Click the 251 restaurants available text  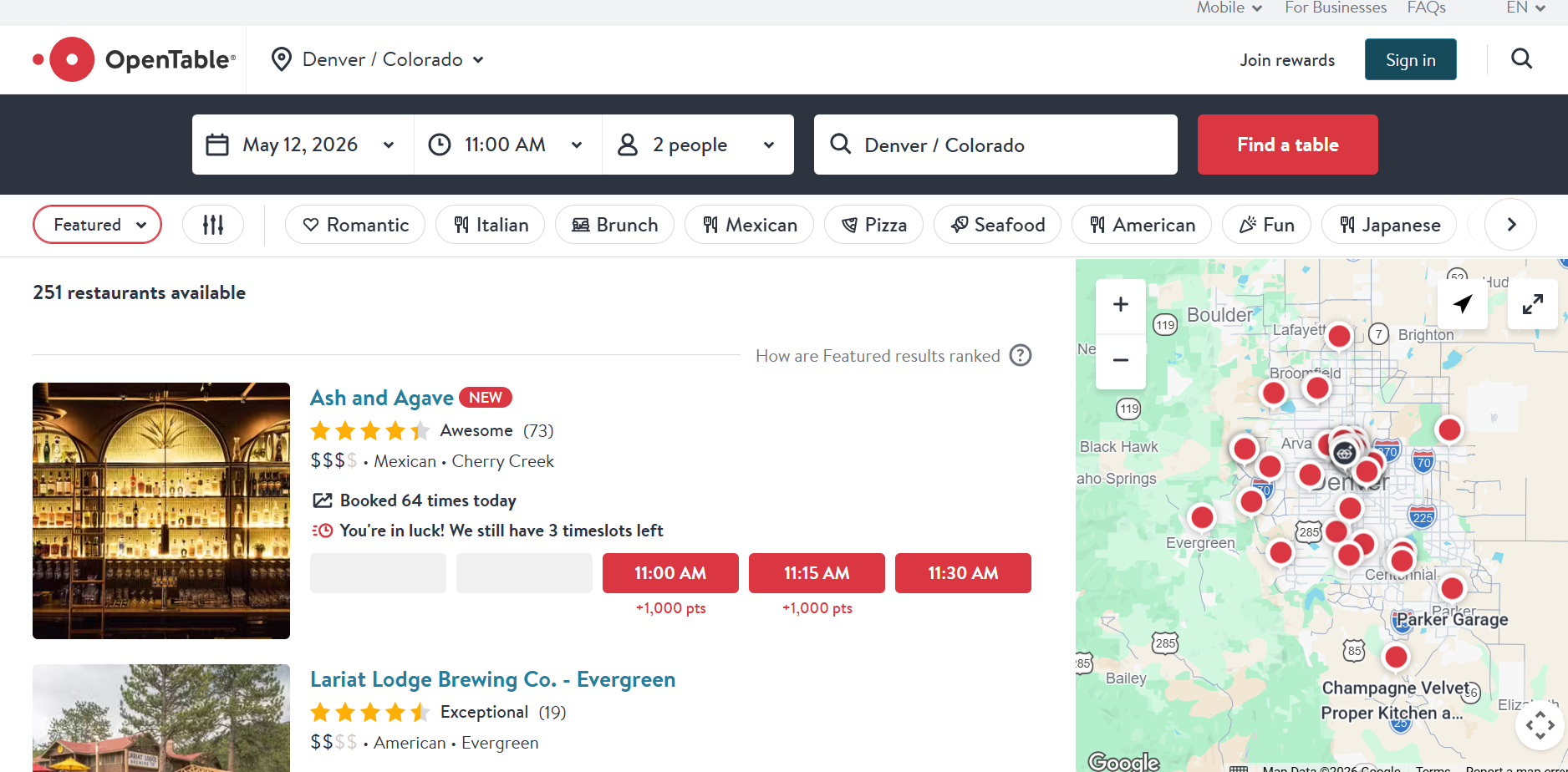point(140,292)
